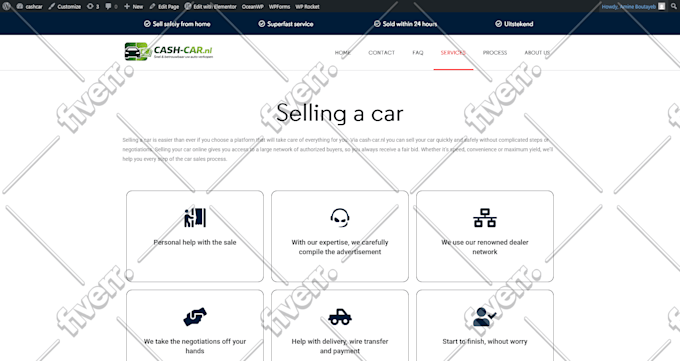Select Start to finish, wihout worry text
The image size is (680, 361).
tap(485, 341)
